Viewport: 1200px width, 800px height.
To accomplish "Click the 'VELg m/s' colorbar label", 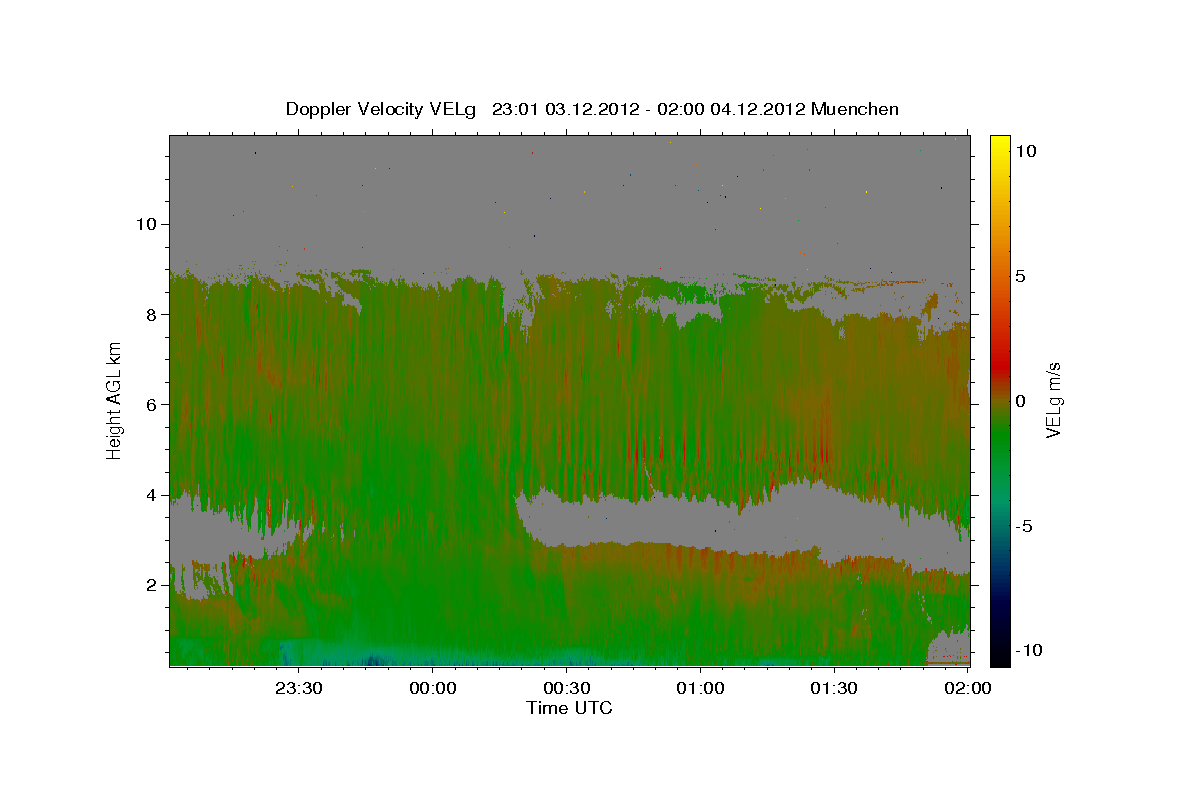I will [1053, 400].
